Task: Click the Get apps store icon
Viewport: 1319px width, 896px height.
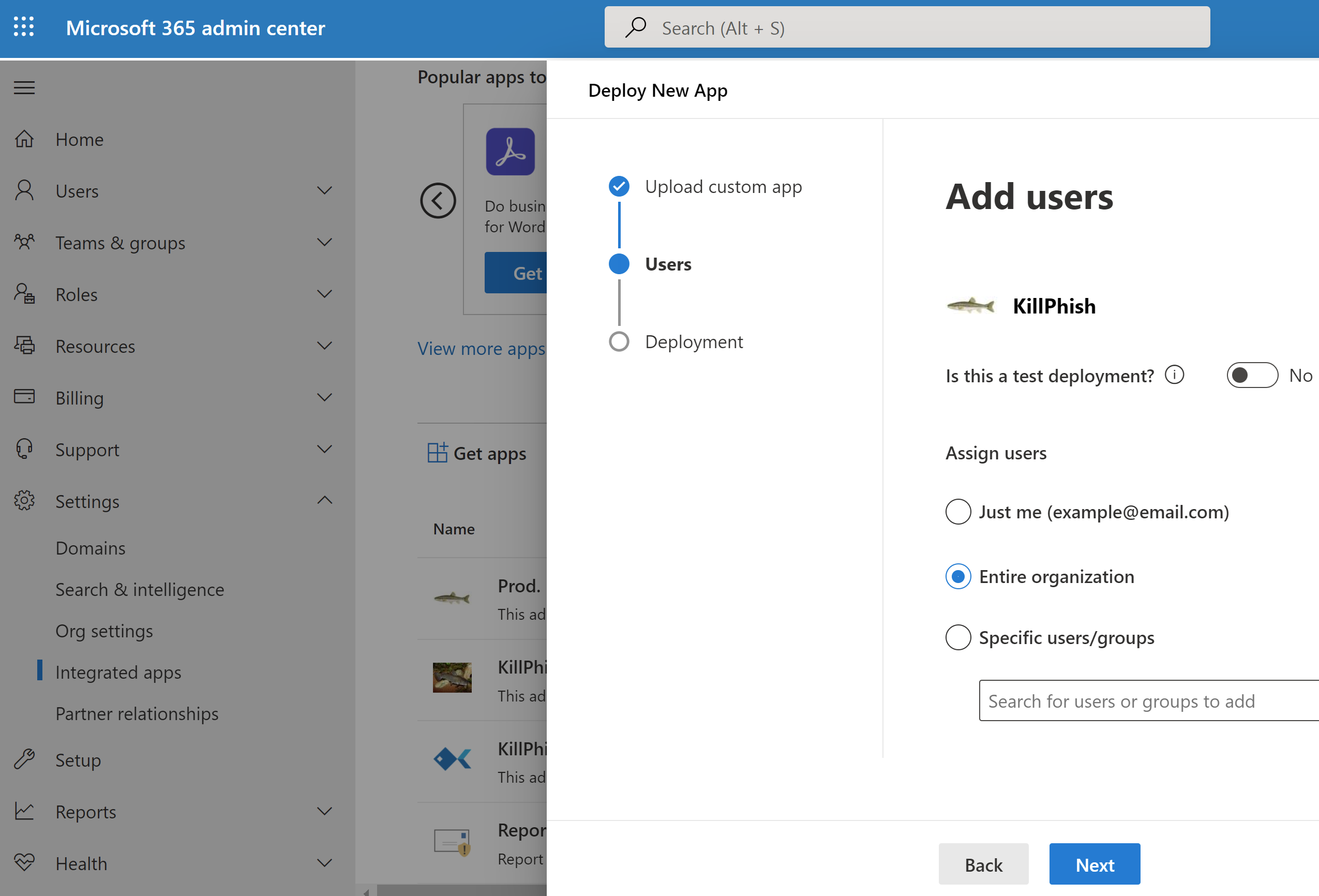Action: click(435, 453)
